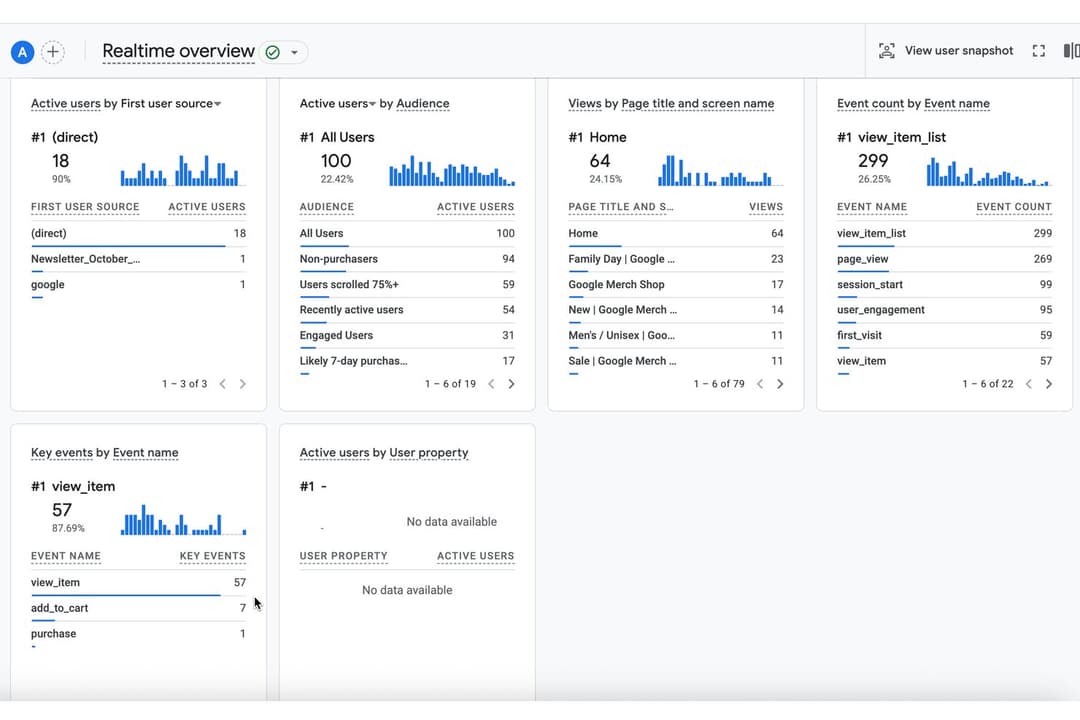Select the Sale | Google Merch ... row
The height and width of the screenshot is (720, 1080).
pyautogui.click(x=676, y=361)
